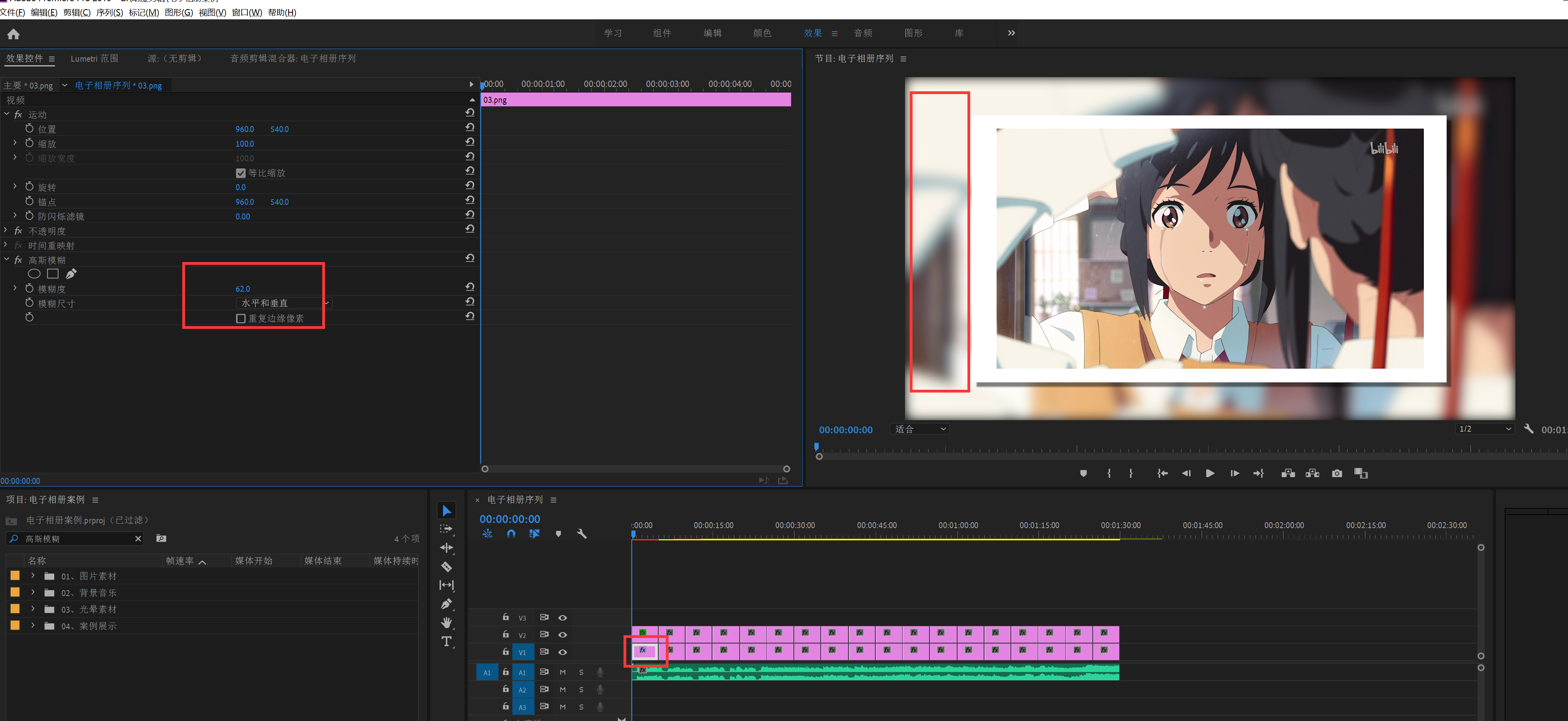Hide V3 track with eye icon
The image size is (1568, 721).
(x=563, y=617)
